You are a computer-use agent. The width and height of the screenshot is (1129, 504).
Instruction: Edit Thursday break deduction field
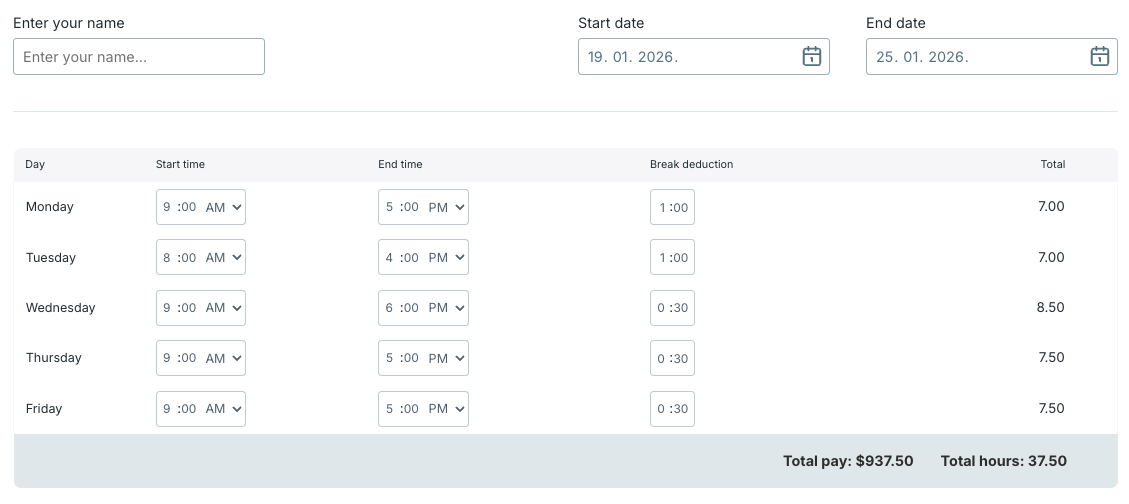[x=672, y=358]
